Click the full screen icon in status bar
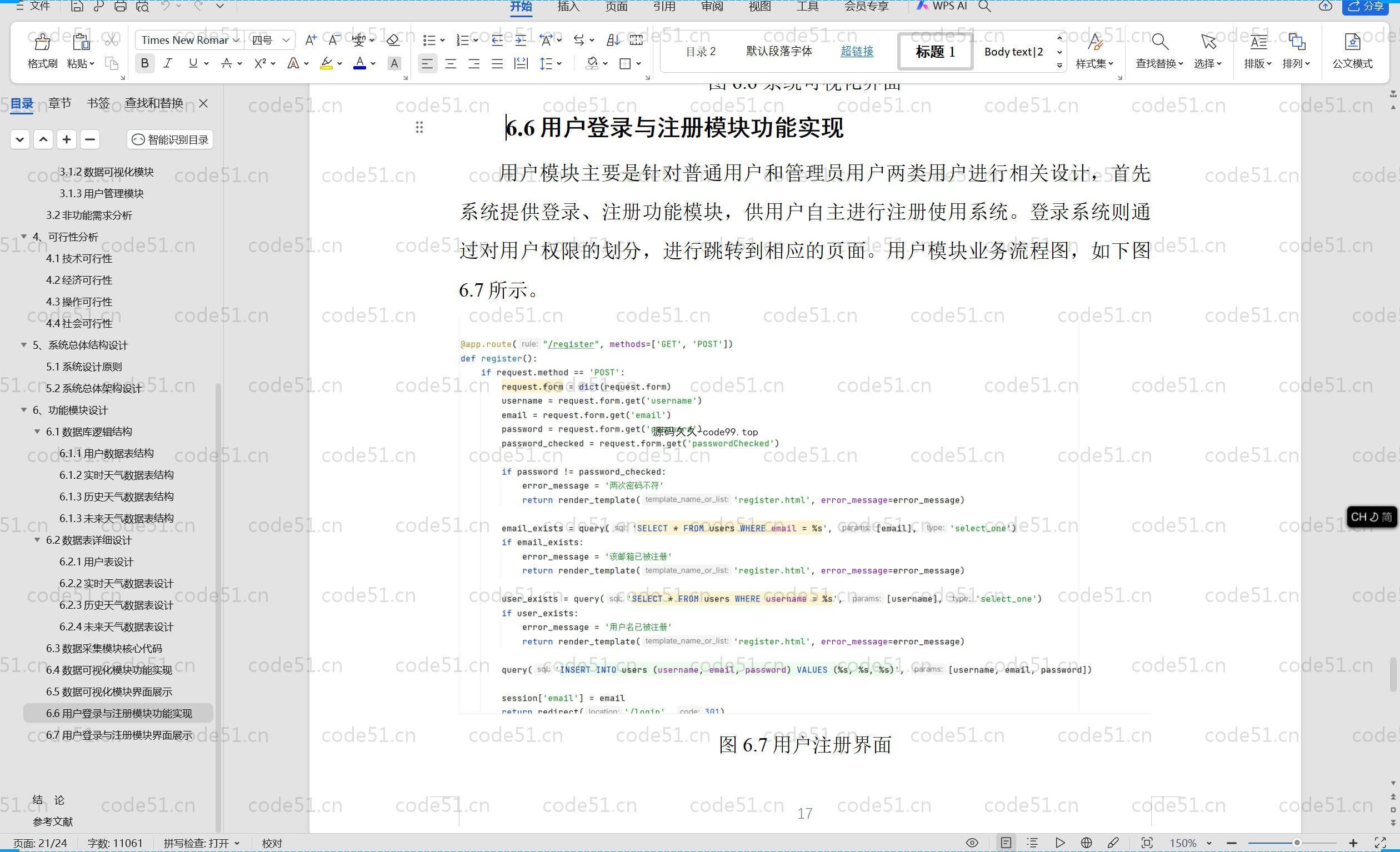This screenshot has width=1400, height=852. click(x=1380, y=843)
